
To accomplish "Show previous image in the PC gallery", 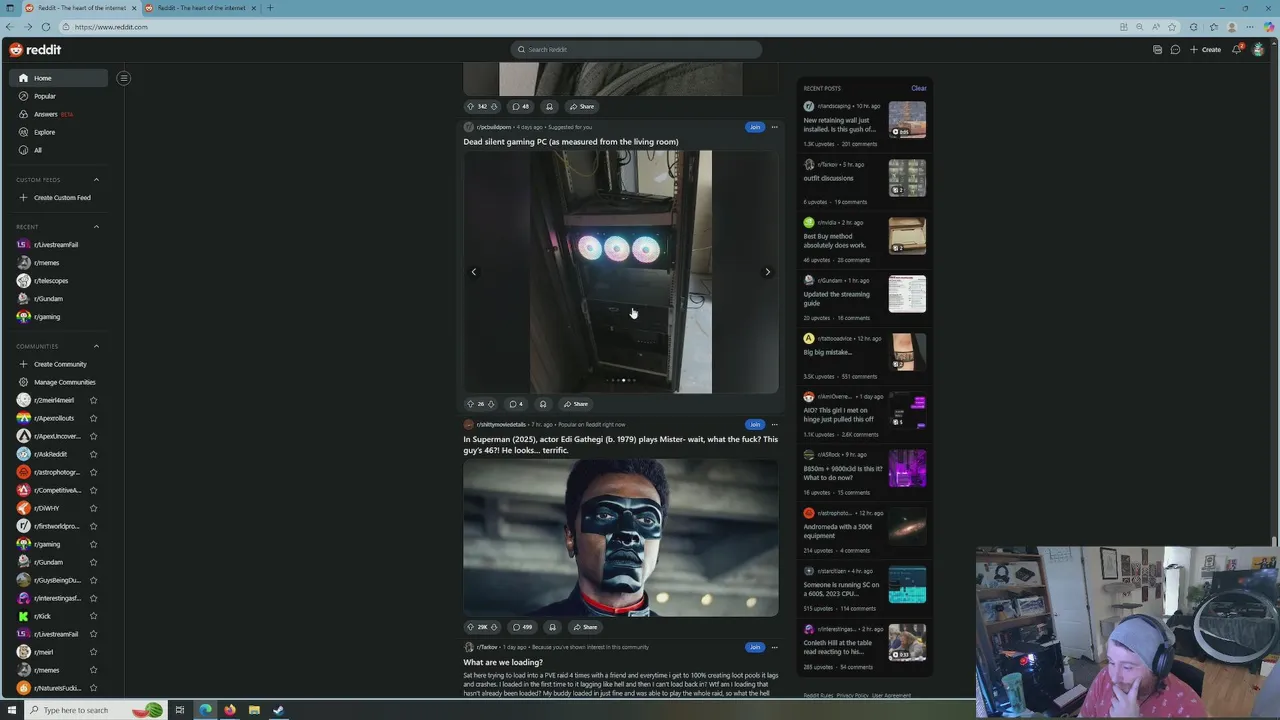I will click(x=474, y=272).
